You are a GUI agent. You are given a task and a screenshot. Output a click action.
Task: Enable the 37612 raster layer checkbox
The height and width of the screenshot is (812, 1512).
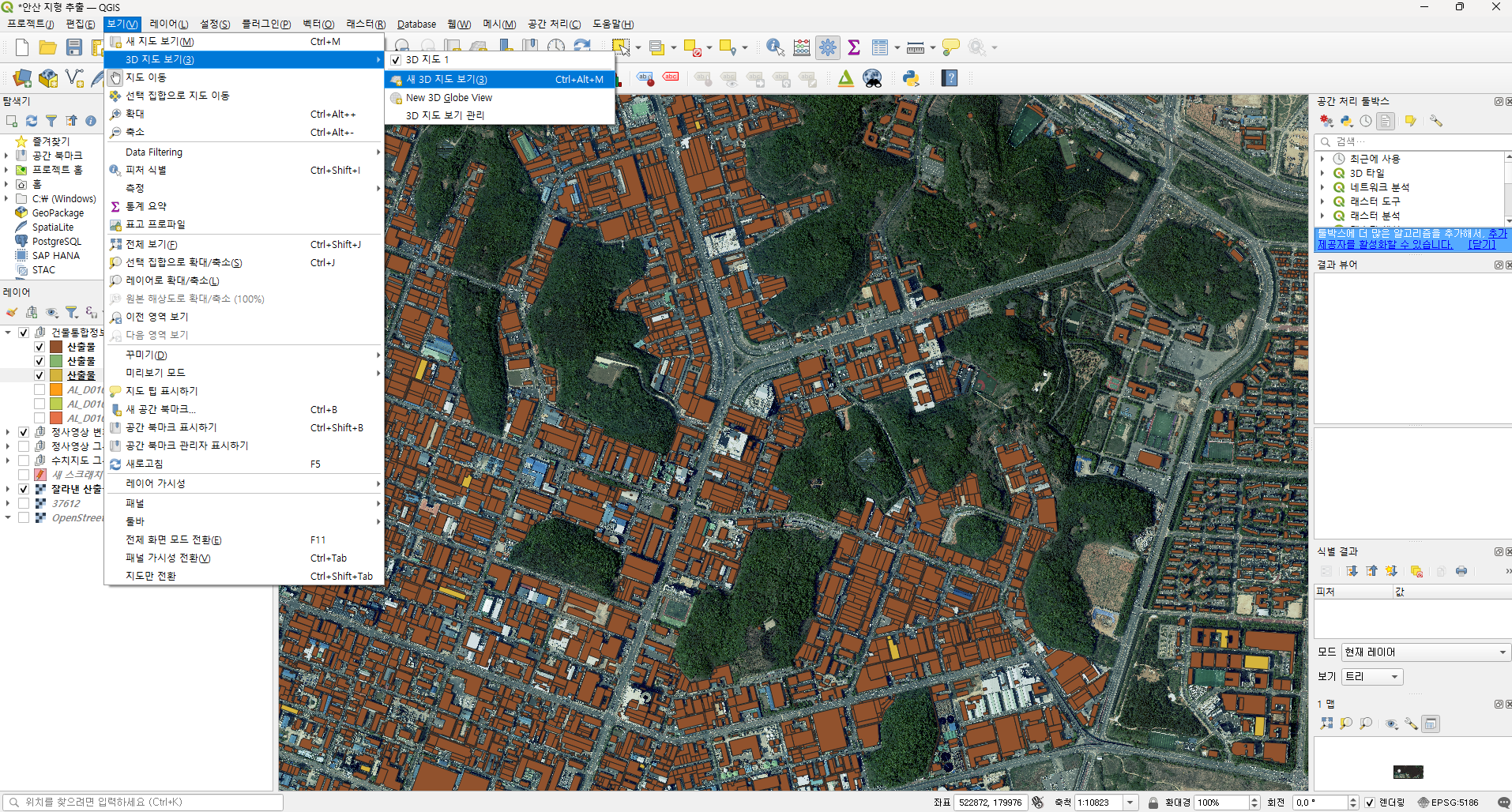[24, 503]
